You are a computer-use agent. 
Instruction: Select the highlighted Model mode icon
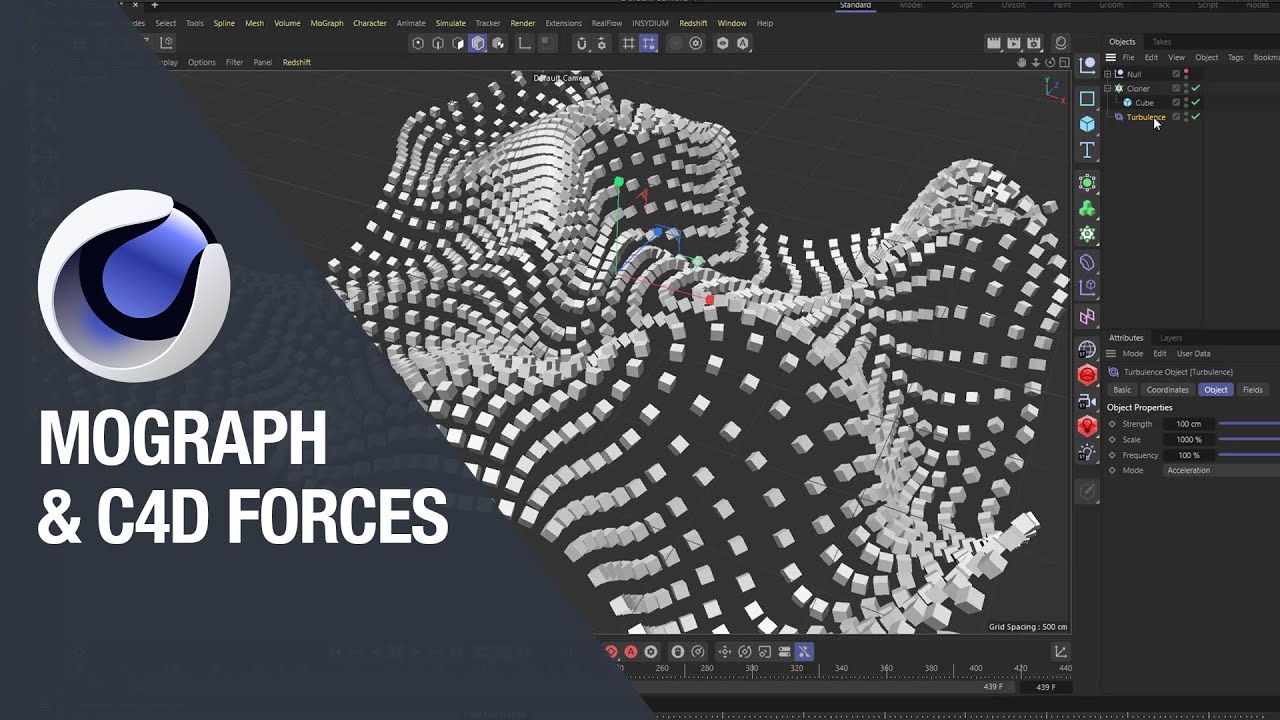478,43
